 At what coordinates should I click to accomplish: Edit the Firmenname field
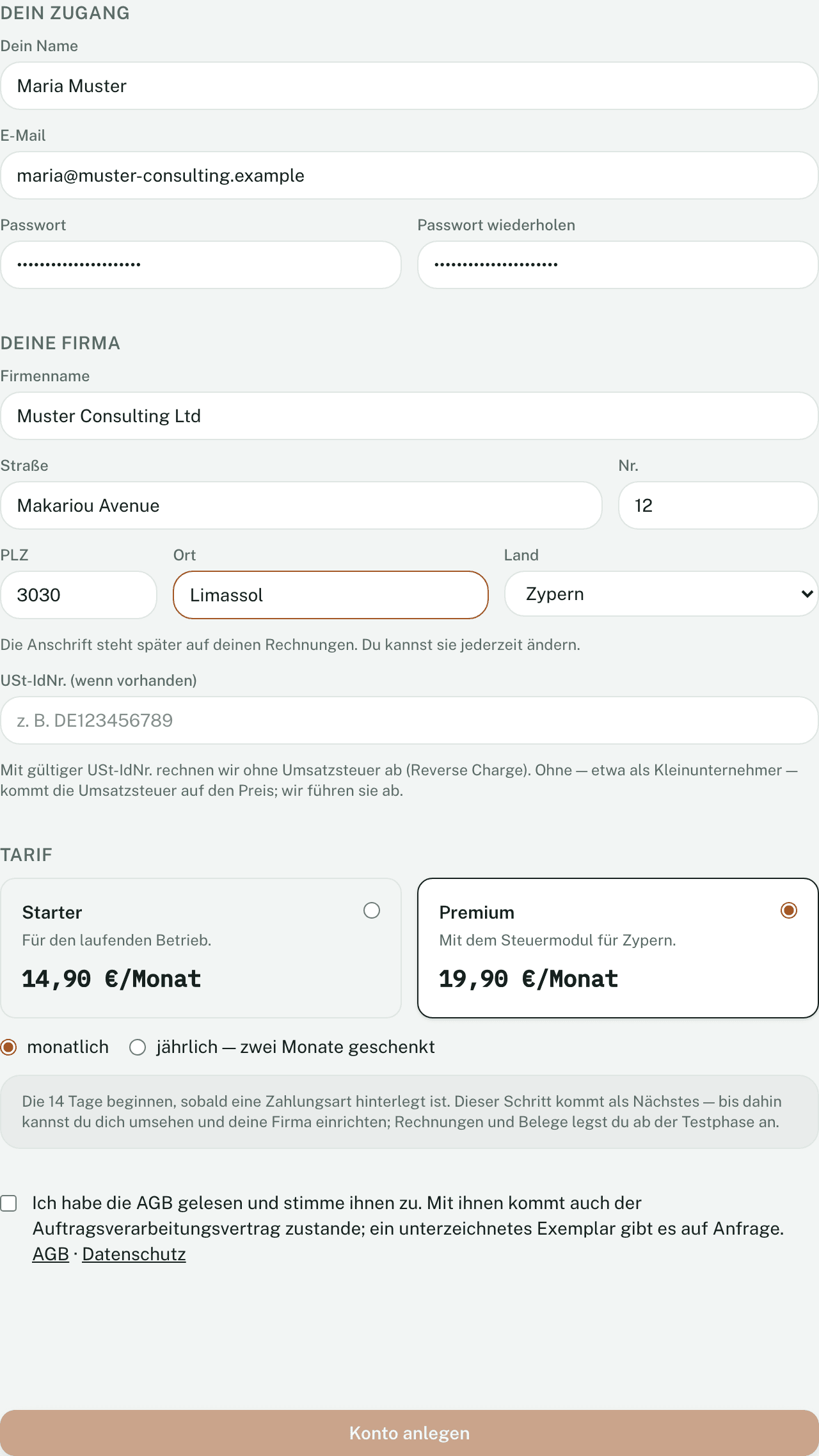[x=409, y=416]
